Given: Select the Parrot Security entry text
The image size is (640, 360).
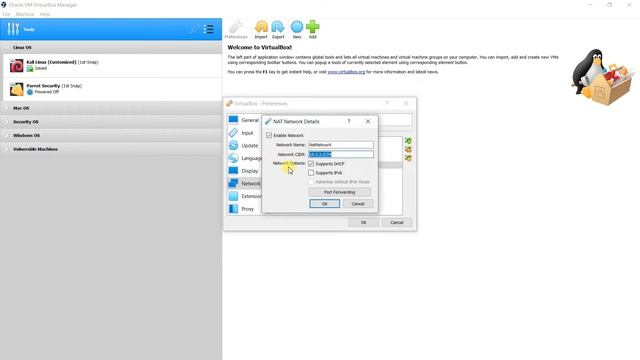Looking at the screenshot, I should point(43,86).
